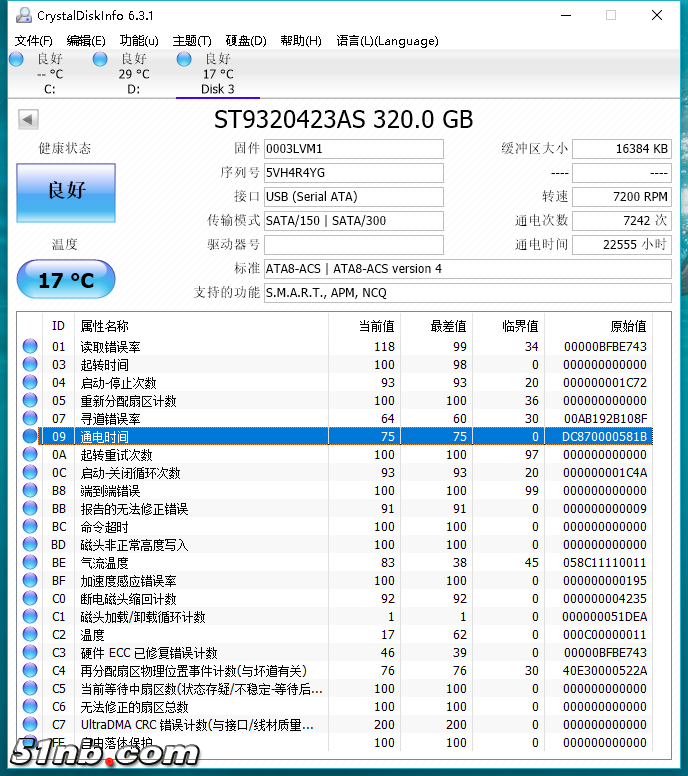Click the status orb for drive C:
Image resolution: width=688 pixels, height=776 pixels.
tap(16, 60)
